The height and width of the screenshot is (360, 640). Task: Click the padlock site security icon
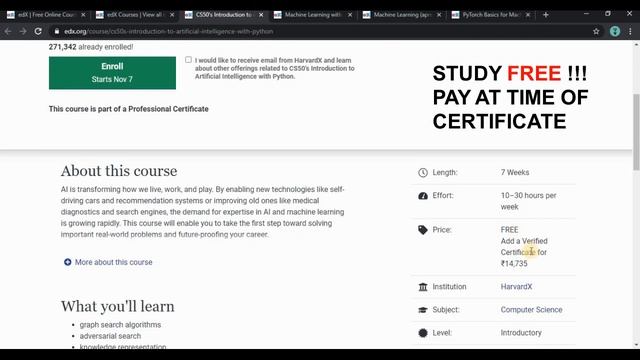pyautogui.click(x=57, y=31)
